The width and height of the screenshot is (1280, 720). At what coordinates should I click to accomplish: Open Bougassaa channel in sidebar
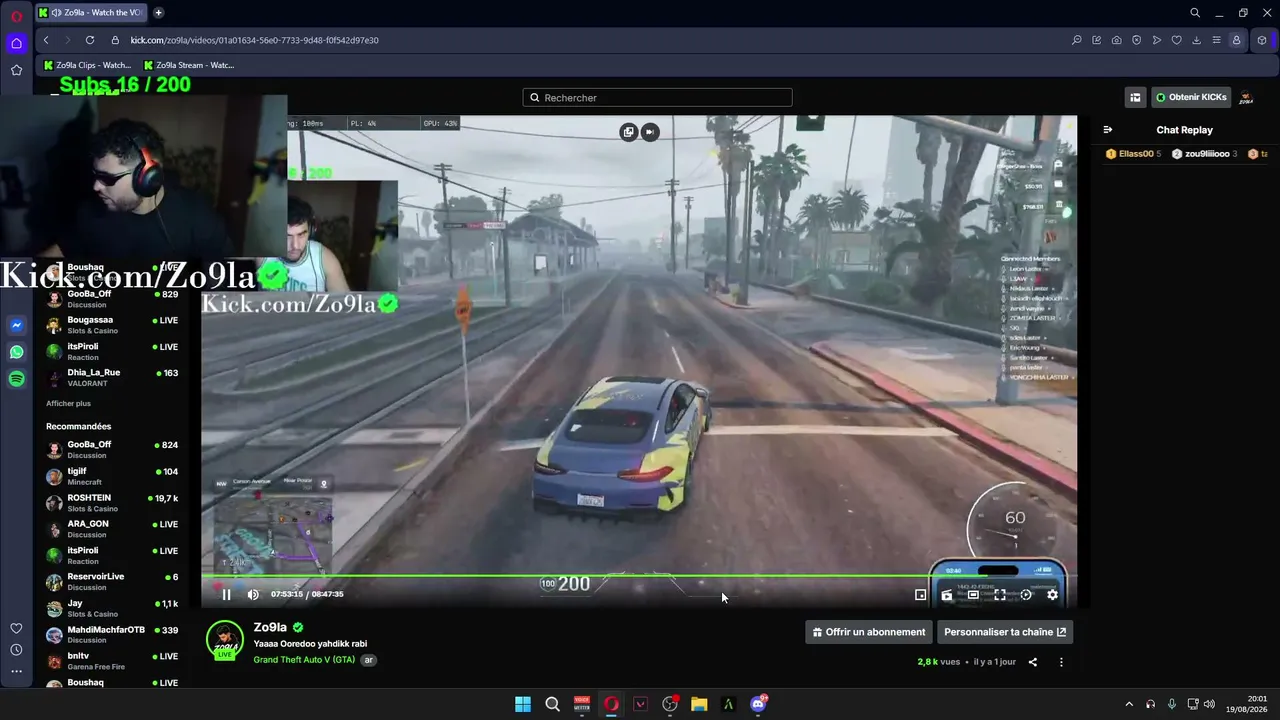click(112, 325)
